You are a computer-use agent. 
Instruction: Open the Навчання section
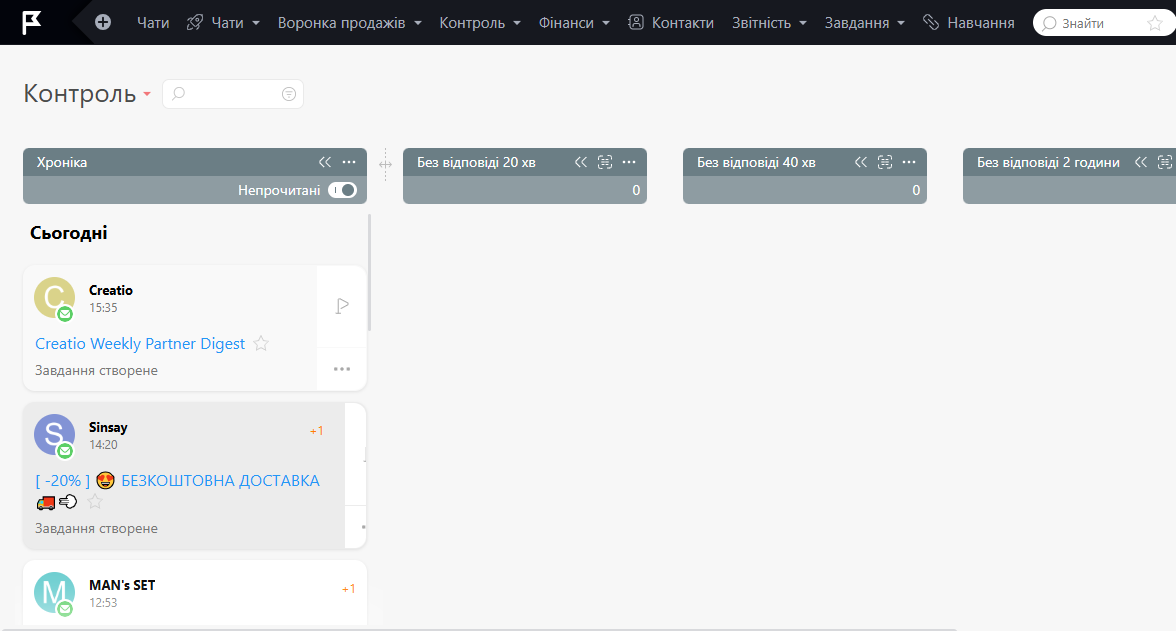pos(980,23)
